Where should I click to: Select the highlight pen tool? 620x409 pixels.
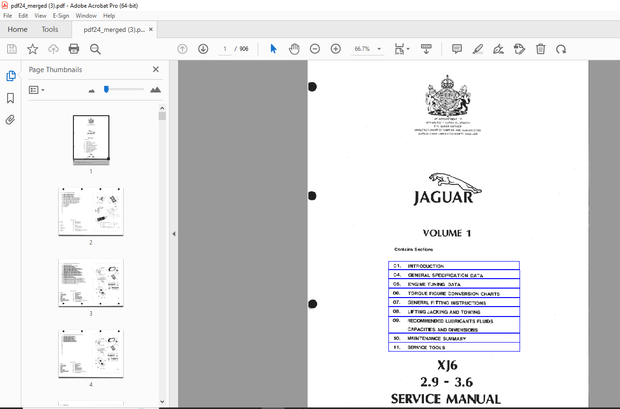(478, 49)
